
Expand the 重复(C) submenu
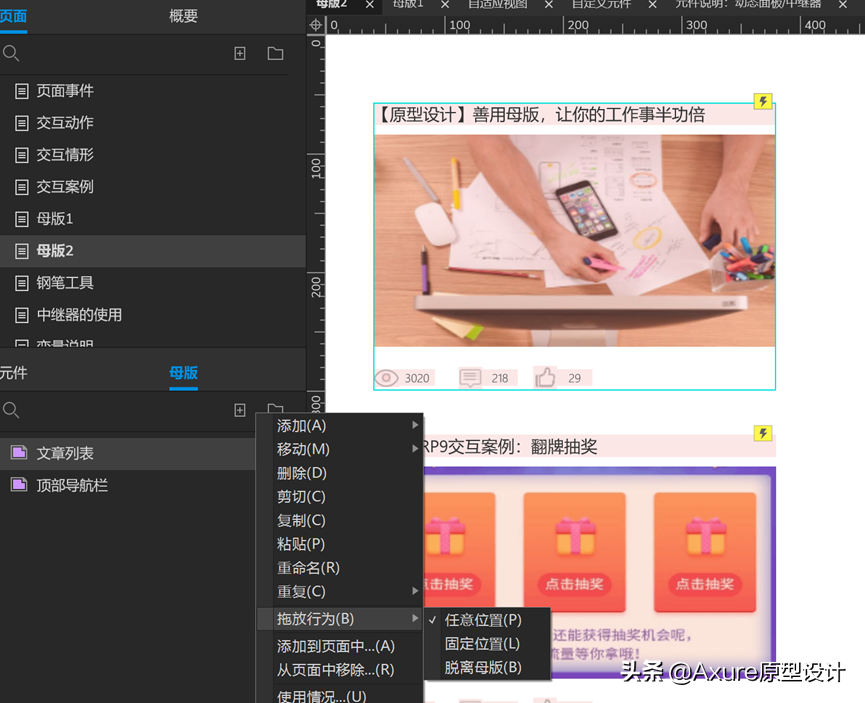click(x=340, y=592)
